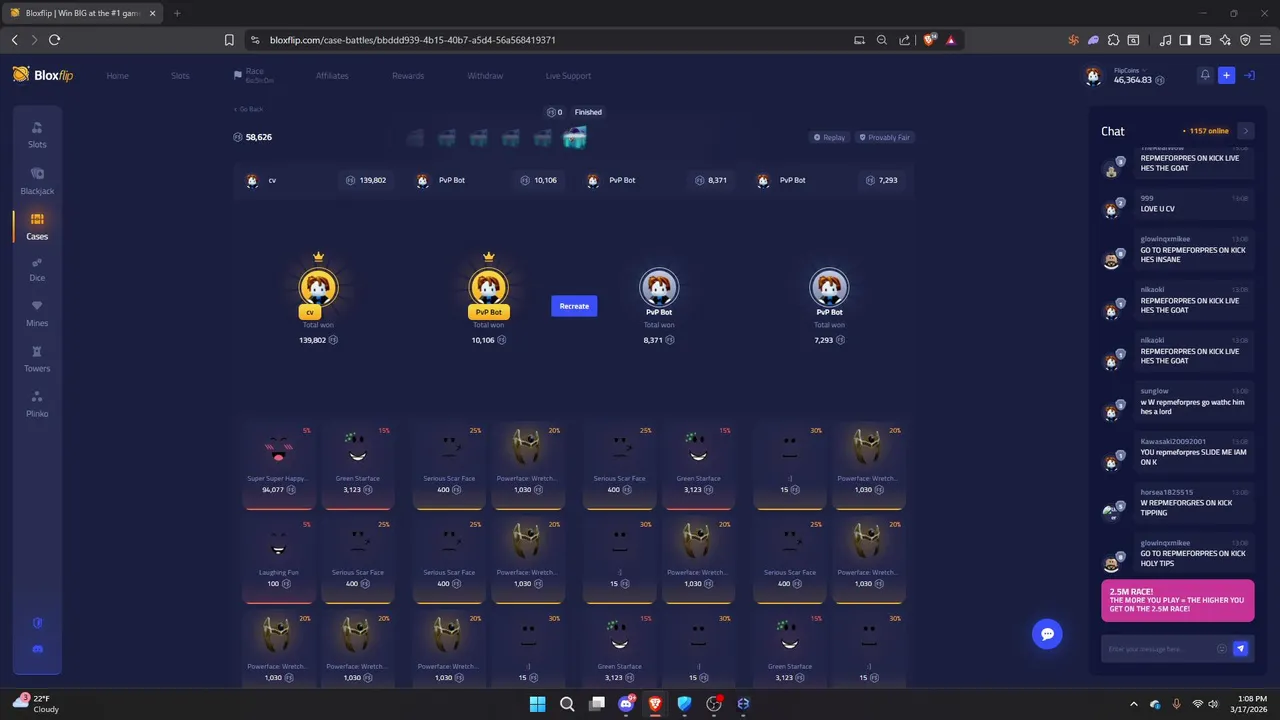Image resolution: width=1280 pixels, height=720 pixels.
Task: Open Towers game in sidebar
Action: [x=37, y=359]
